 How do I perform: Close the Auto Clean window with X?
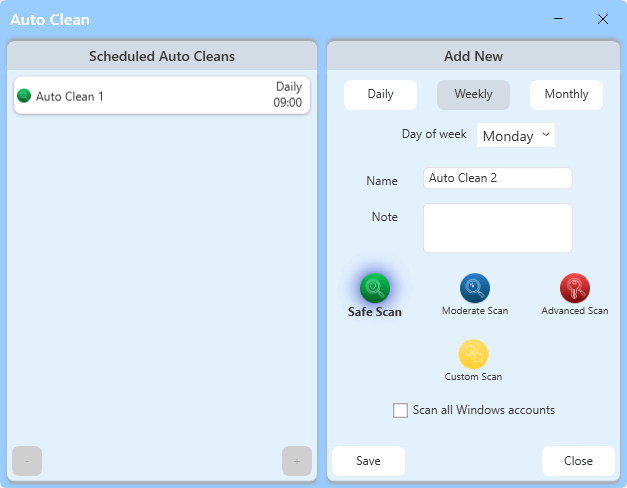point(602,19)
